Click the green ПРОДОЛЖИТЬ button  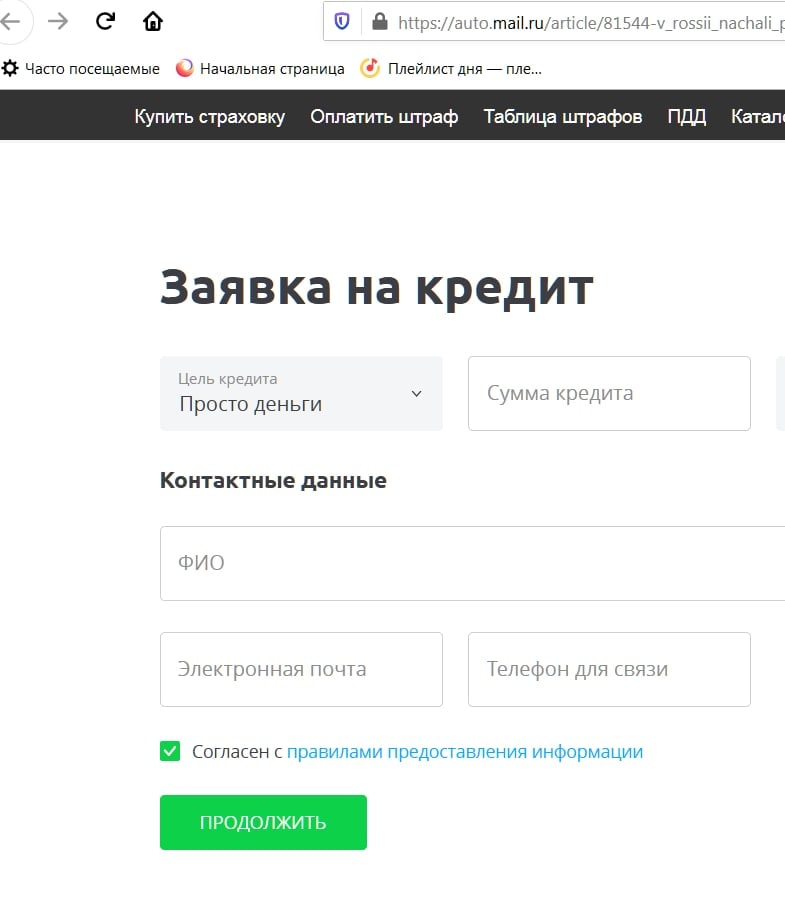point(263,822)
